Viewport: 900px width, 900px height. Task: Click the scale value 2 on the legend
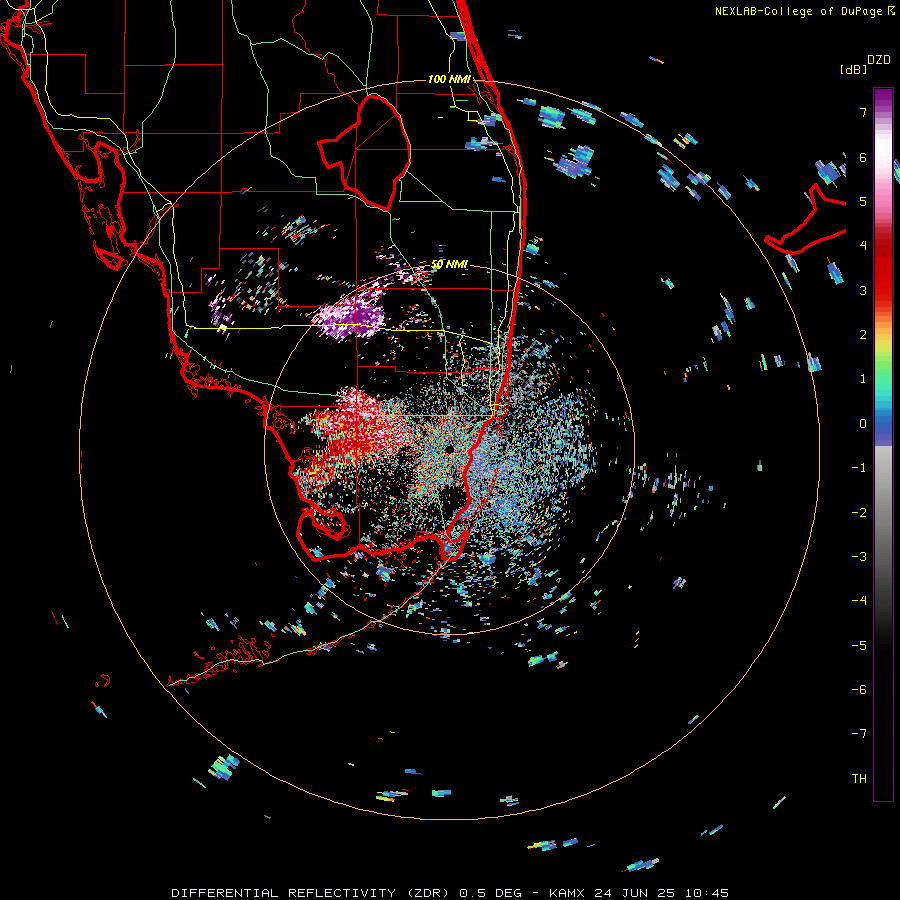tap(863, 334)
